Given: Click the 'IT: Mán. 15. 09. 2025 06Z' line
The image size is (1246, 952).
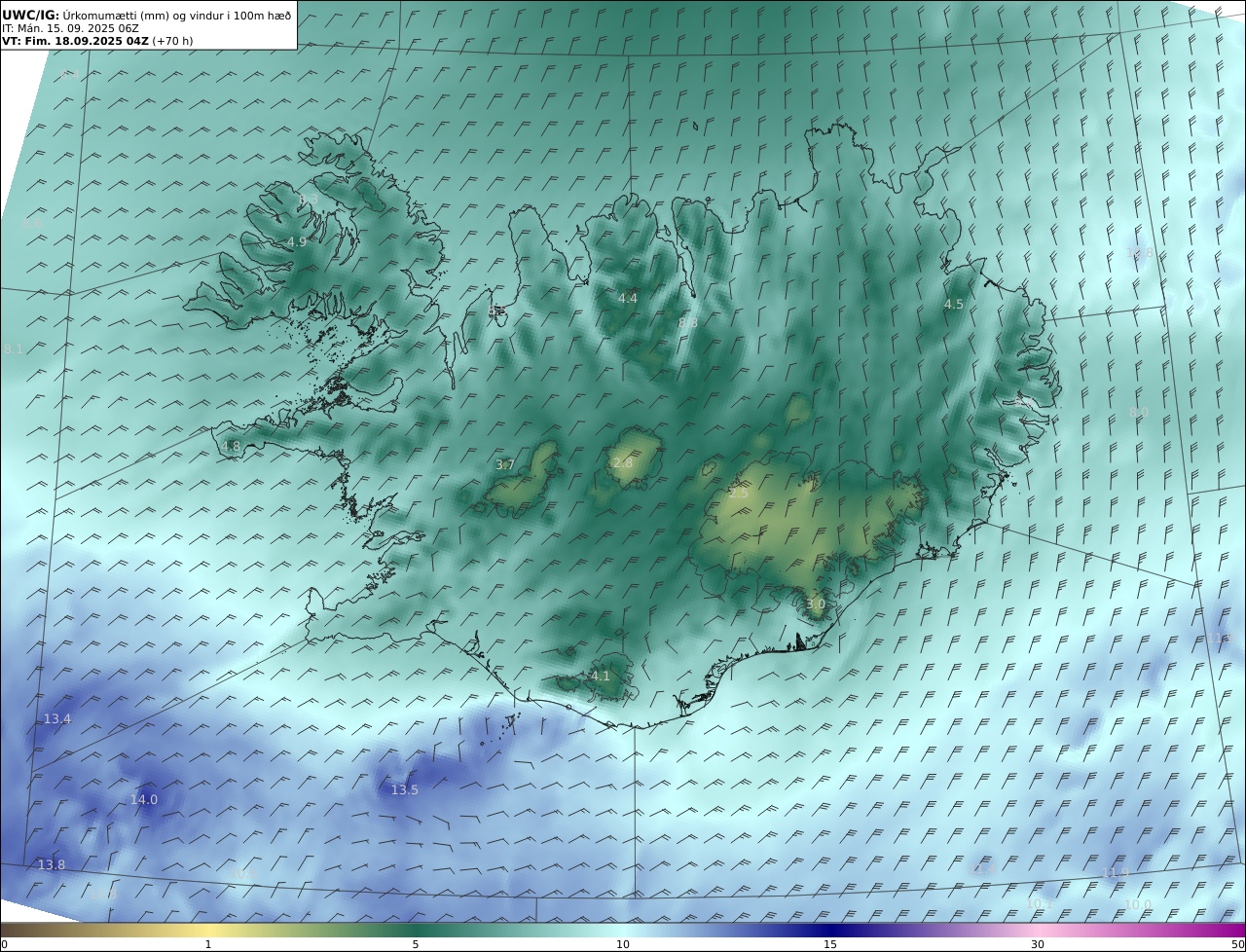Looking at the screenshot, I should tap(70, 28).
